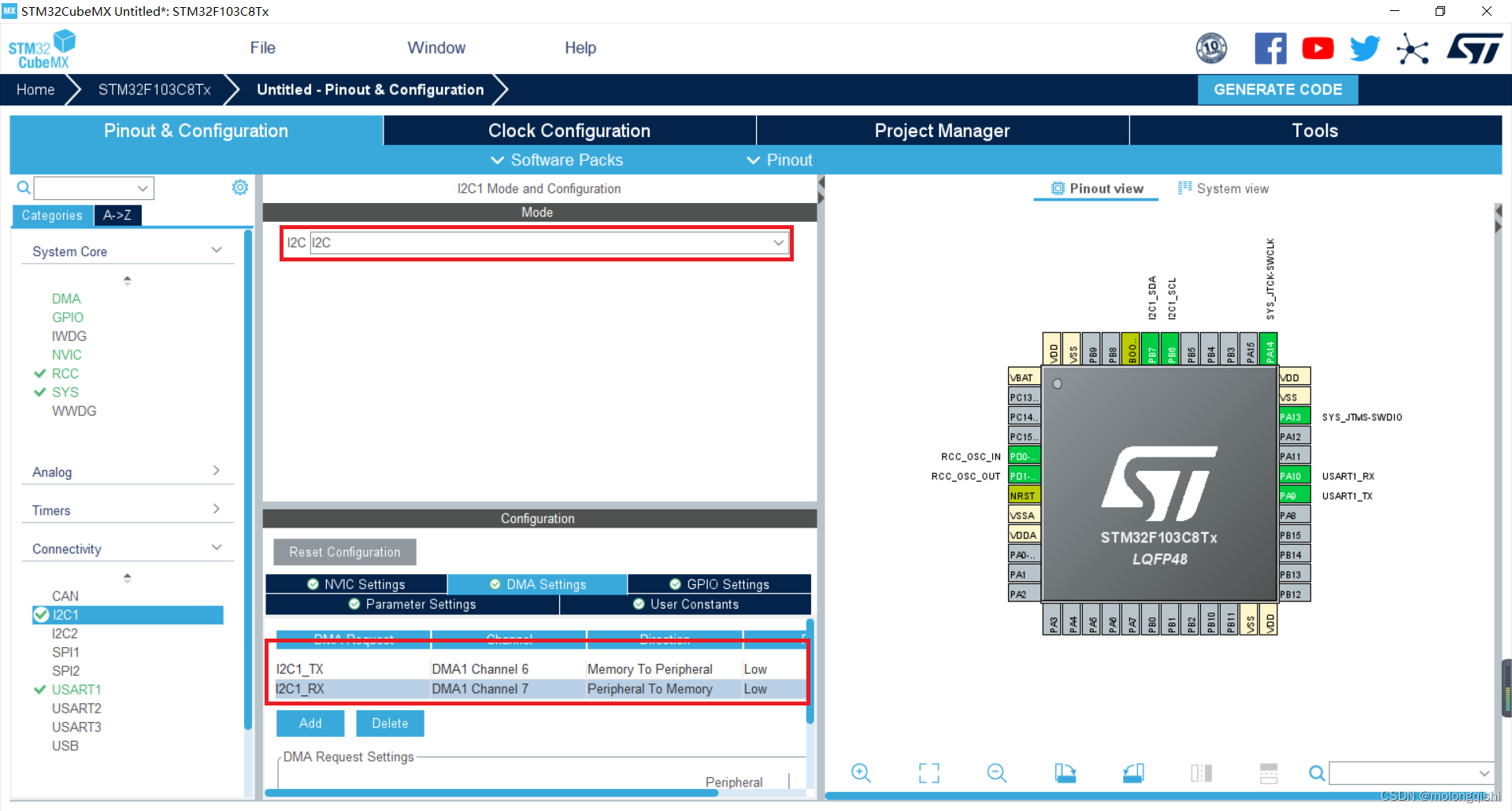Click the PB7 I2C1_SDA pin
Viewport: 1512px width, 811px height.
click(1151, 348)
